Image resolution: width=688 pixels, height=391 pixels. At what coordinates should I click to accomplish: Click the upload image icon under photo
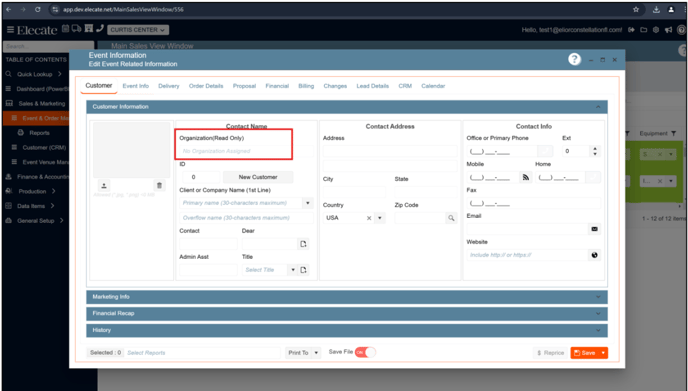[x=104, y=185]
